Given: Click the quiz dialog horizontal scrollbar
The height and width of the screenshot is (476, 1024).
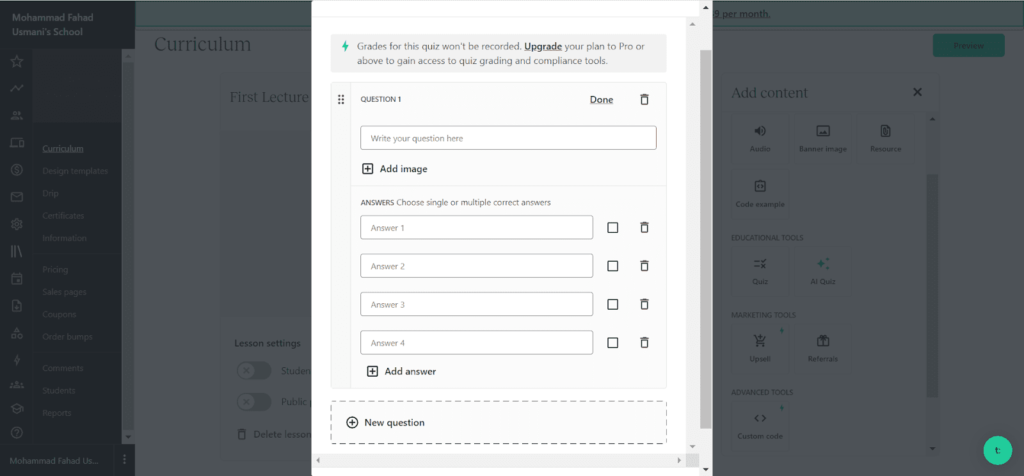Looking at the screenshot, I should pos(499,460).
